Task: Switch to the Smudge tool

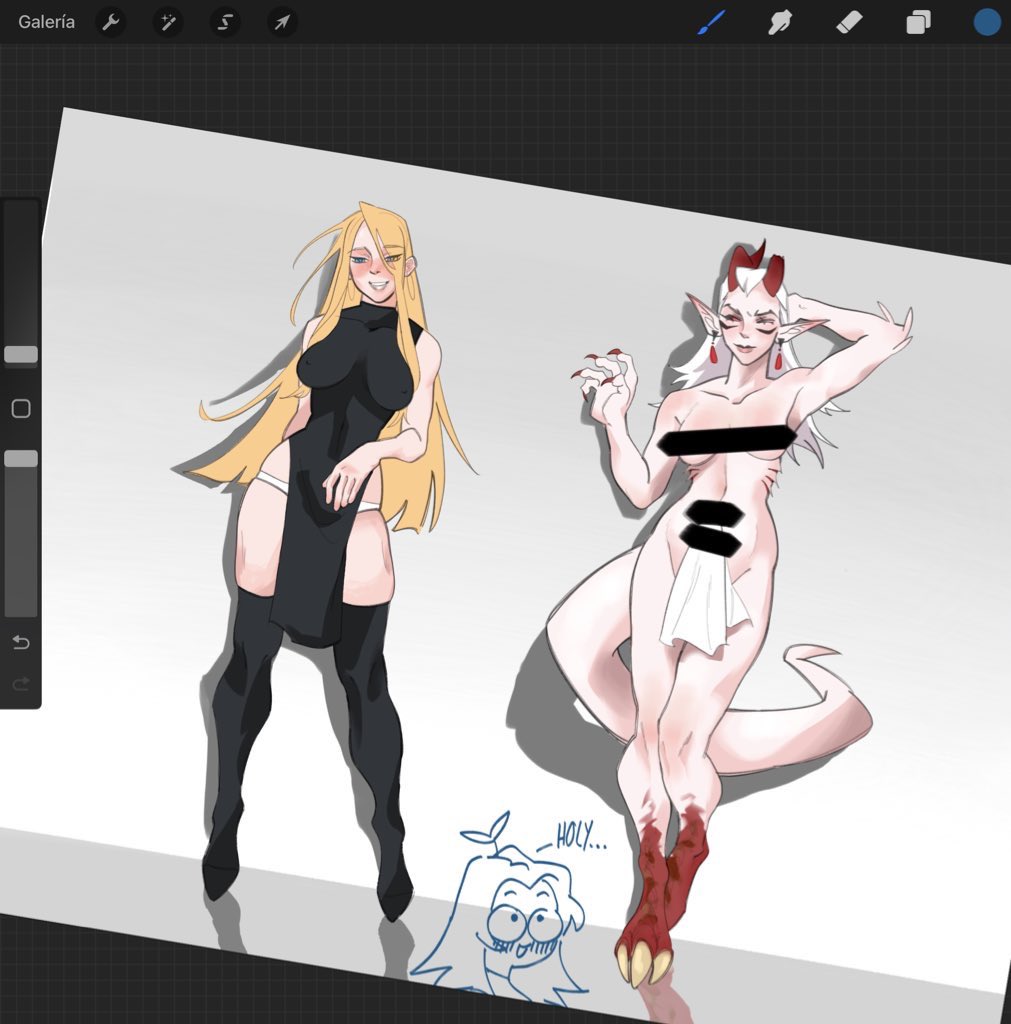Action: (779, 22)
